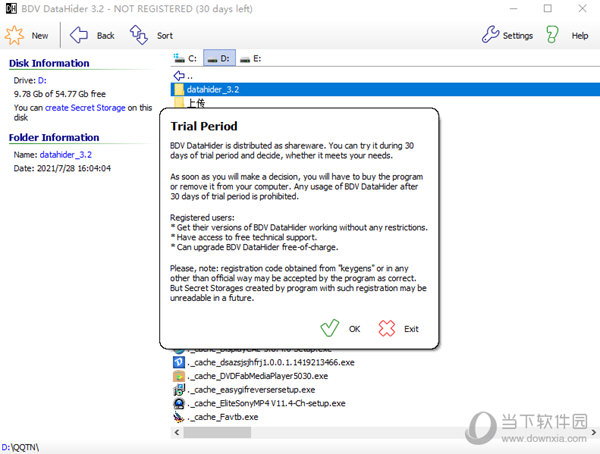Go up with the parent folder arrow
Image resolution: width=600 pixels, height=454 pixels.
click(179, 76)
